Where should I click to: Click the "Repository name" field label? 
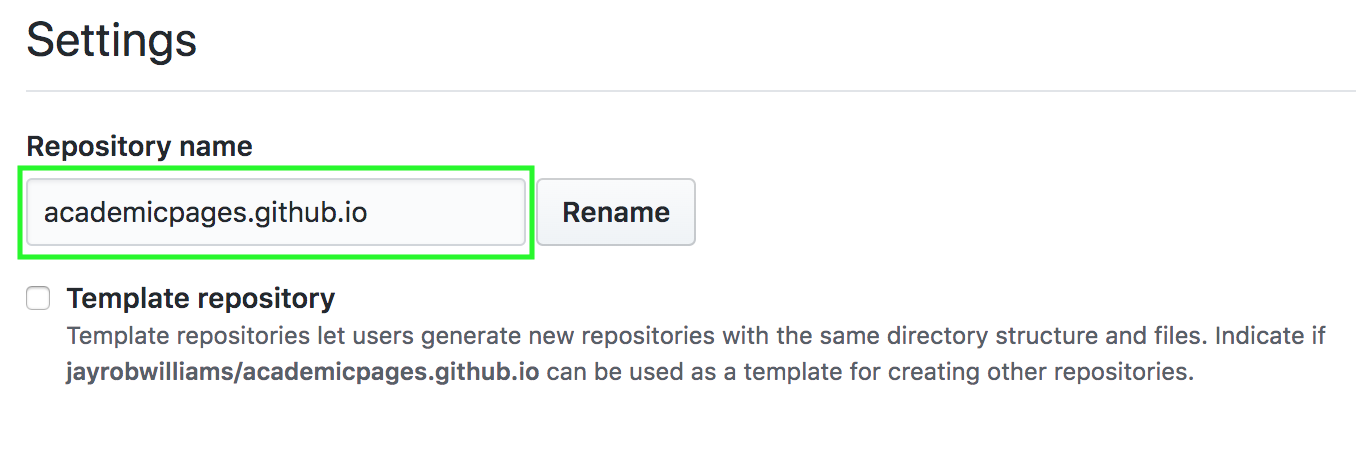tap(139, 146)
